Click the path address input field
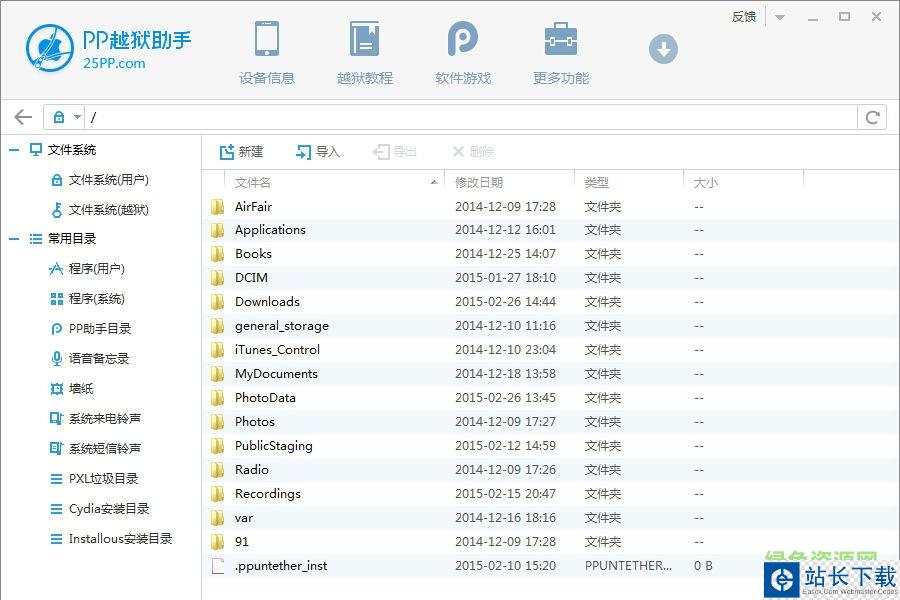900x600 pixels. click(x=470, y=117)
